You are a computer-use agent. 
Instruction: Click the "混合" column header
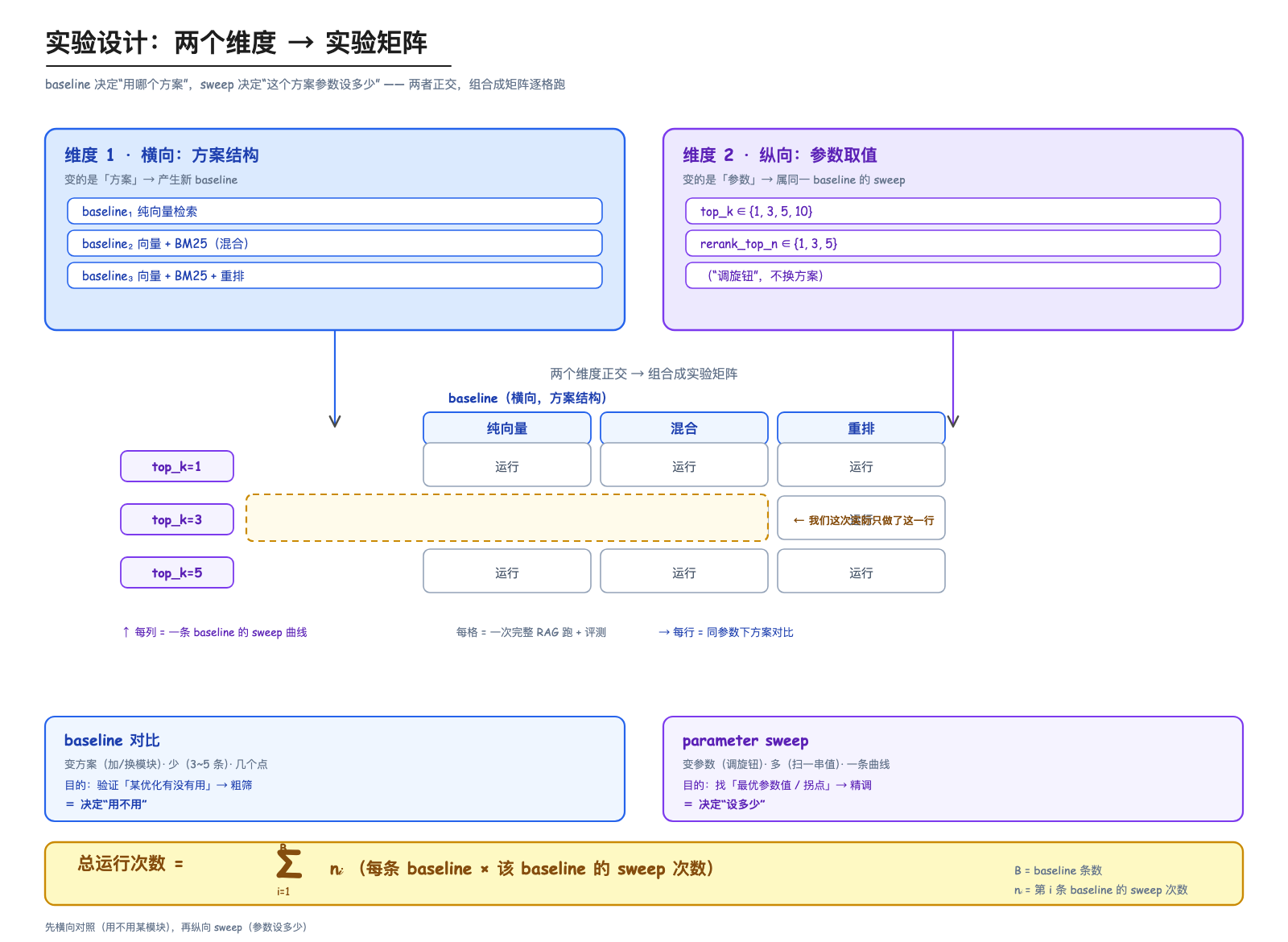click(x=684, y=428)
